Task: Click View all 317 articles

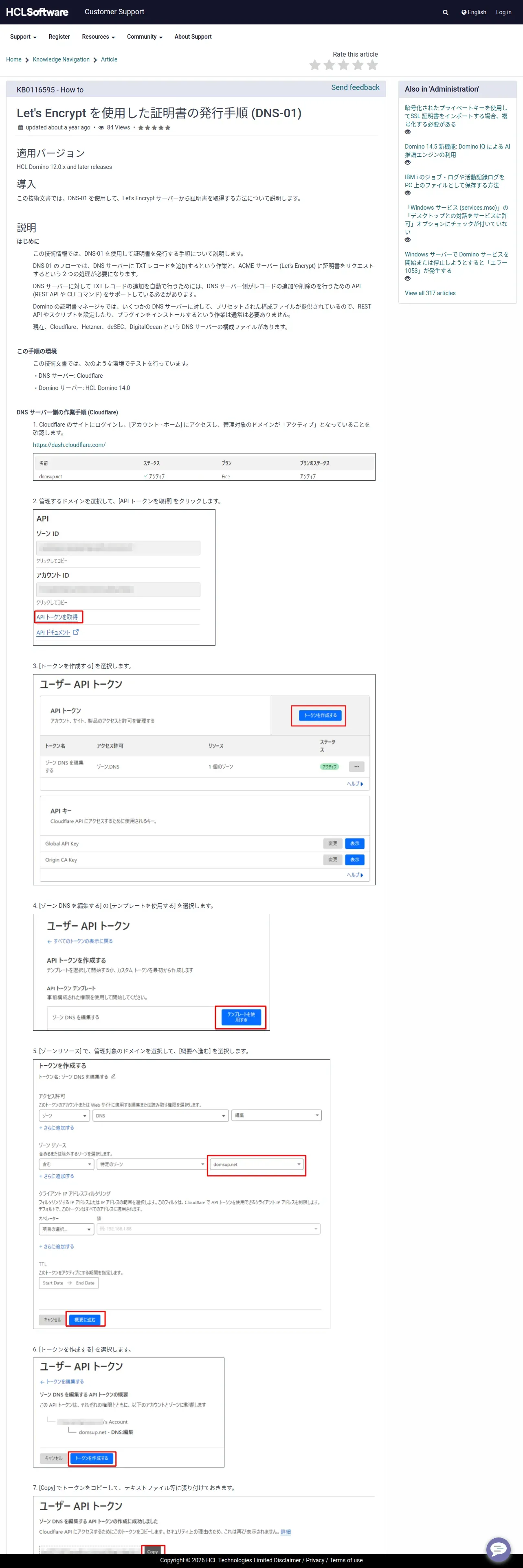Action: (x=430, y=293)
